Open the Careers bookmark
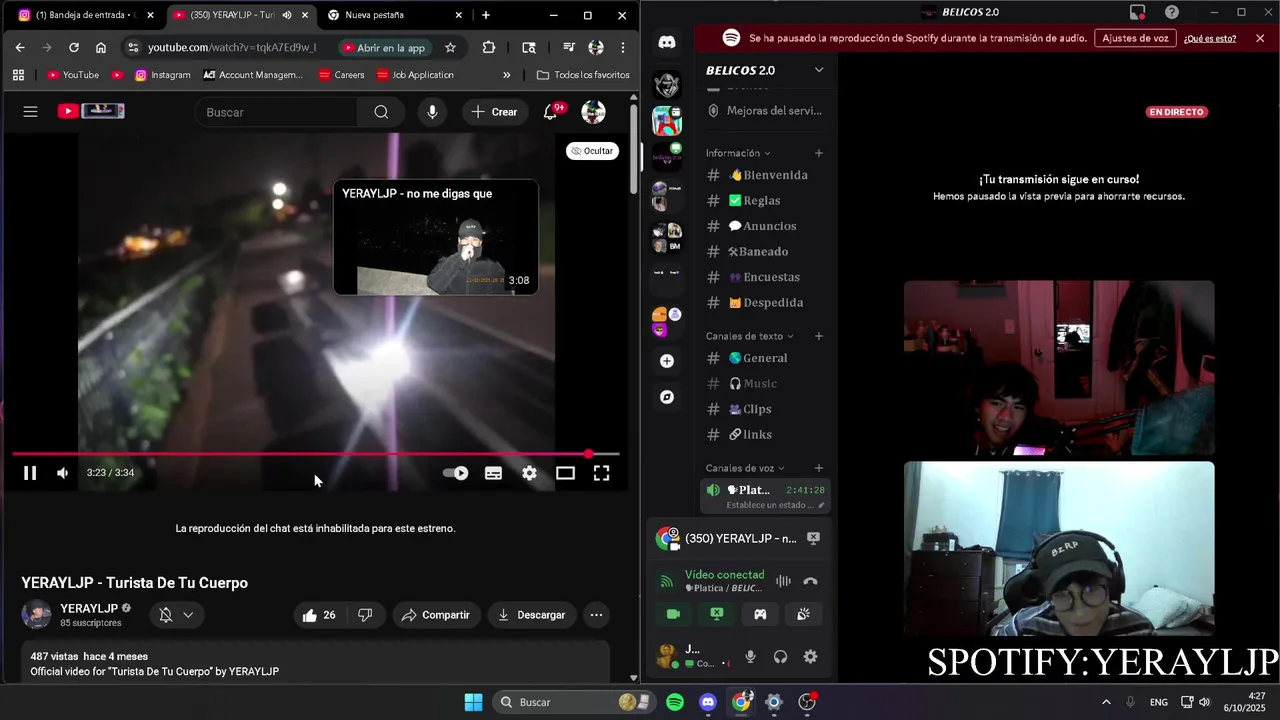This screenshot has height=720, width=1280. pos(341,75)
